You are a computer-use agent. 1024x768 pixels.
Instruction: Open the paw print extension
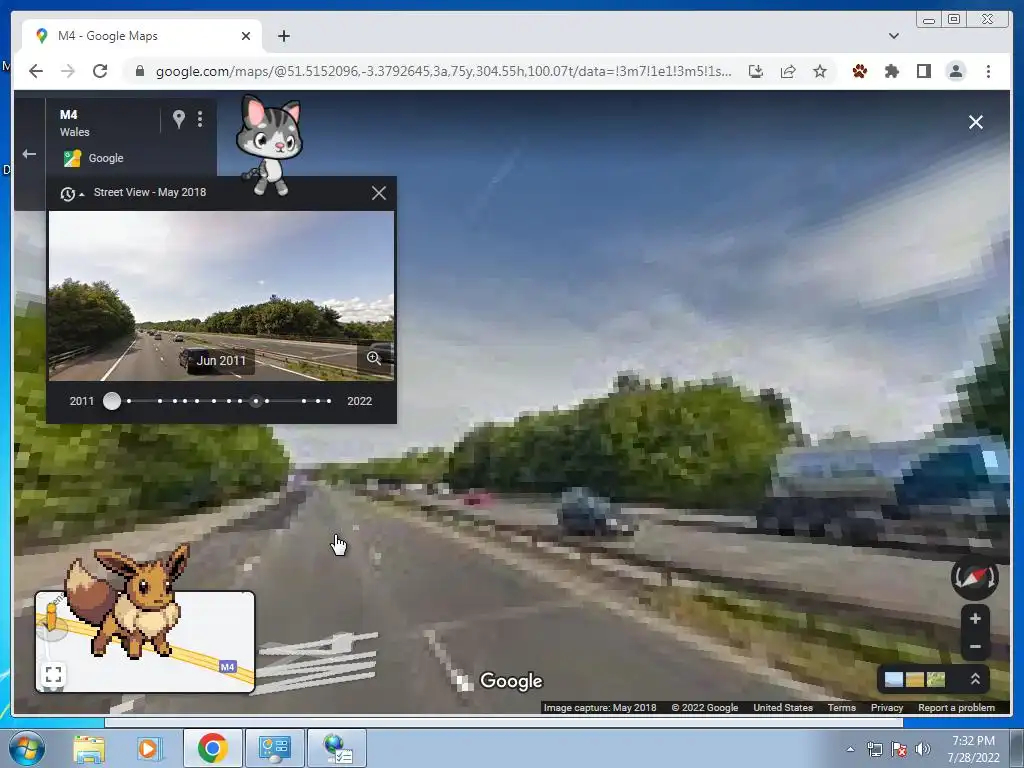tap(859, 71)
